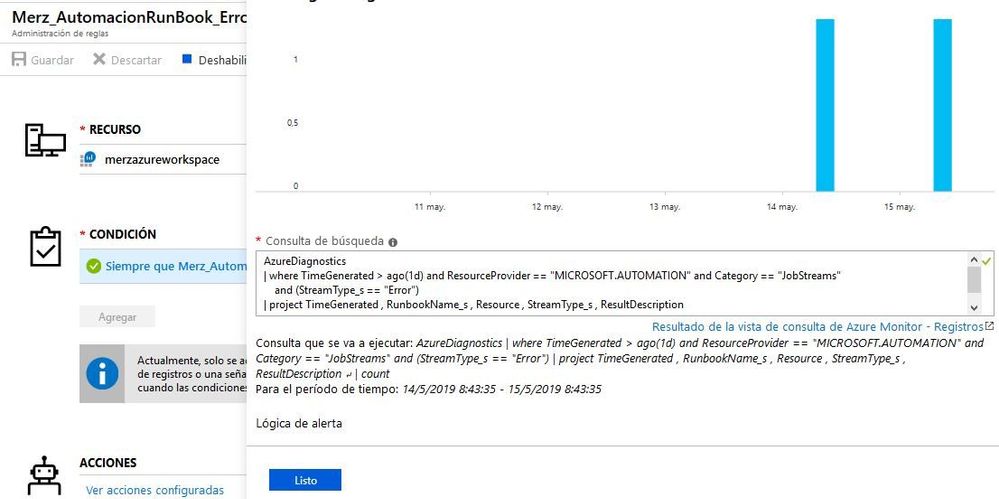
Task: Click the Guardar save icon
Action: click(x=19, y=60)
